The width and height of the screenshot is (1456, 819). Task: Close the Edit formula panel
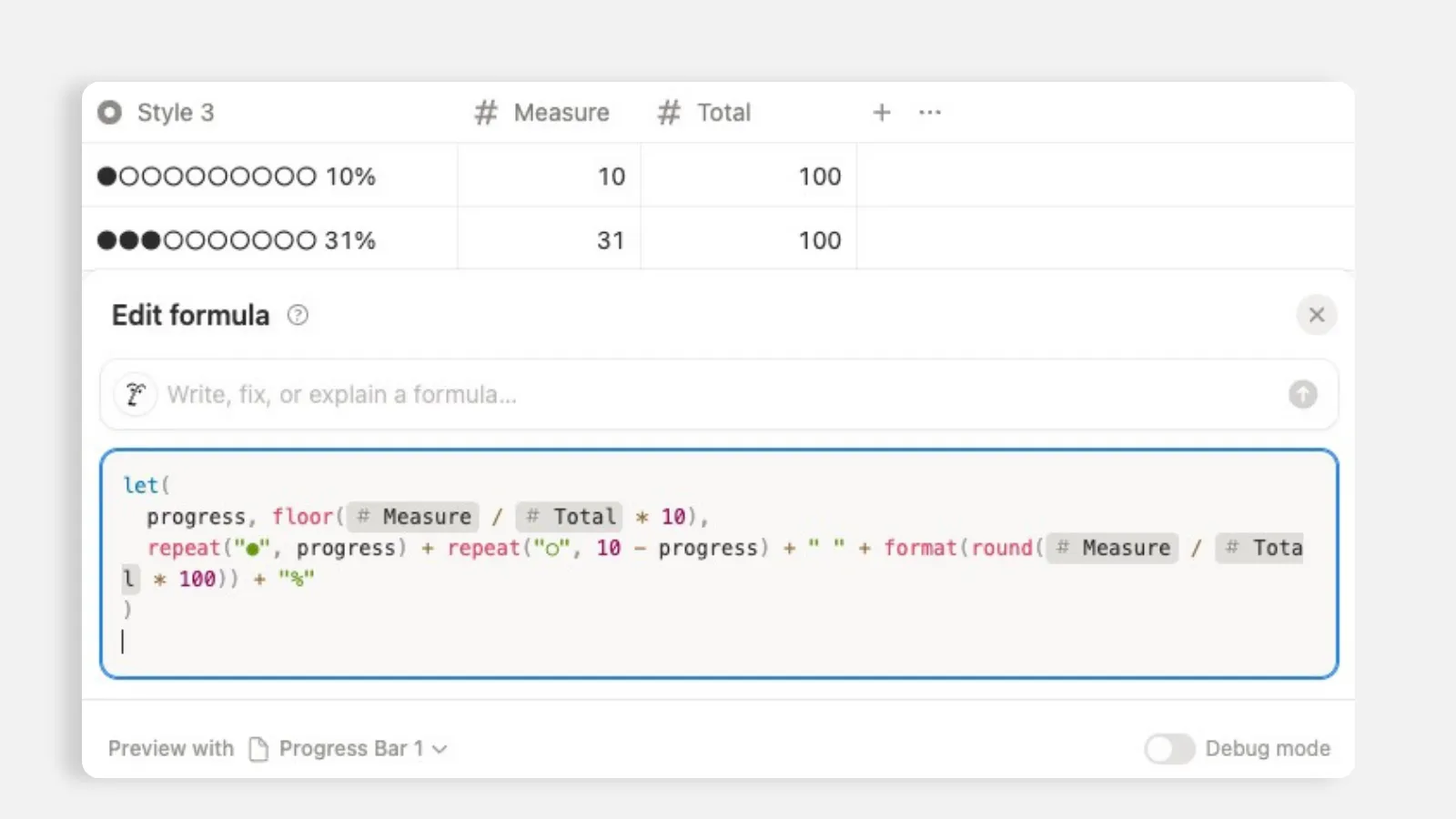[x=1316, y=315]
